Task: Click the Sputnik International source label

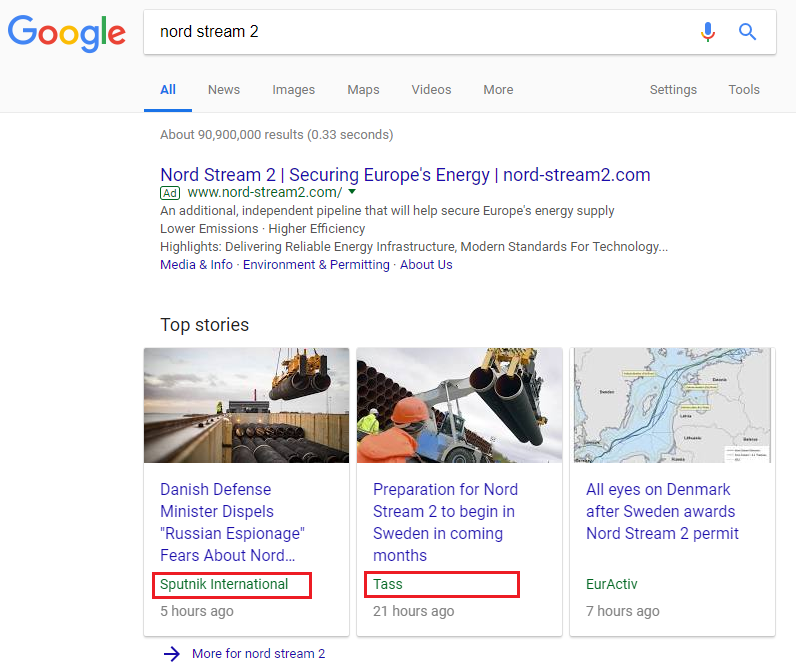Action: click(x=224, y=584)
